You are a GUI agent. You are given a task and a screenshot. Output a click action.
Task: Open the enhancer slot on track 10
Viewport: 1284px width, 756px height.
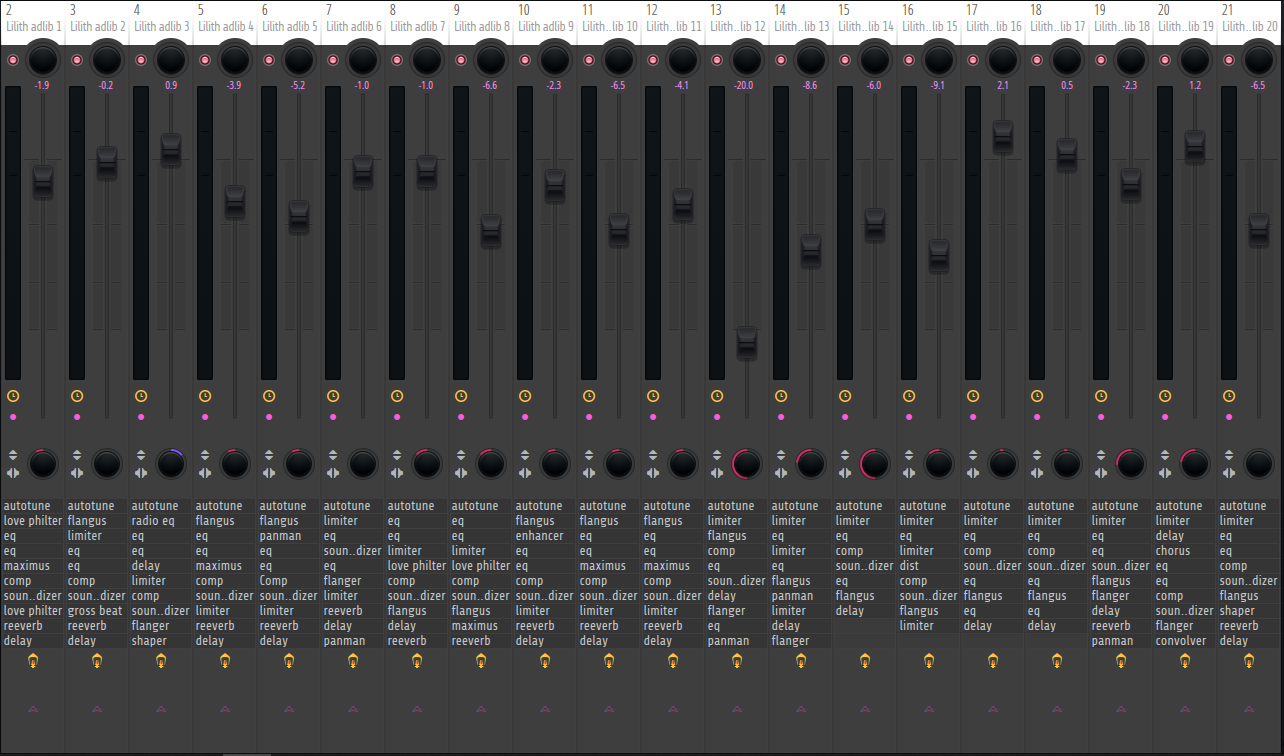(x=545, y=536)
